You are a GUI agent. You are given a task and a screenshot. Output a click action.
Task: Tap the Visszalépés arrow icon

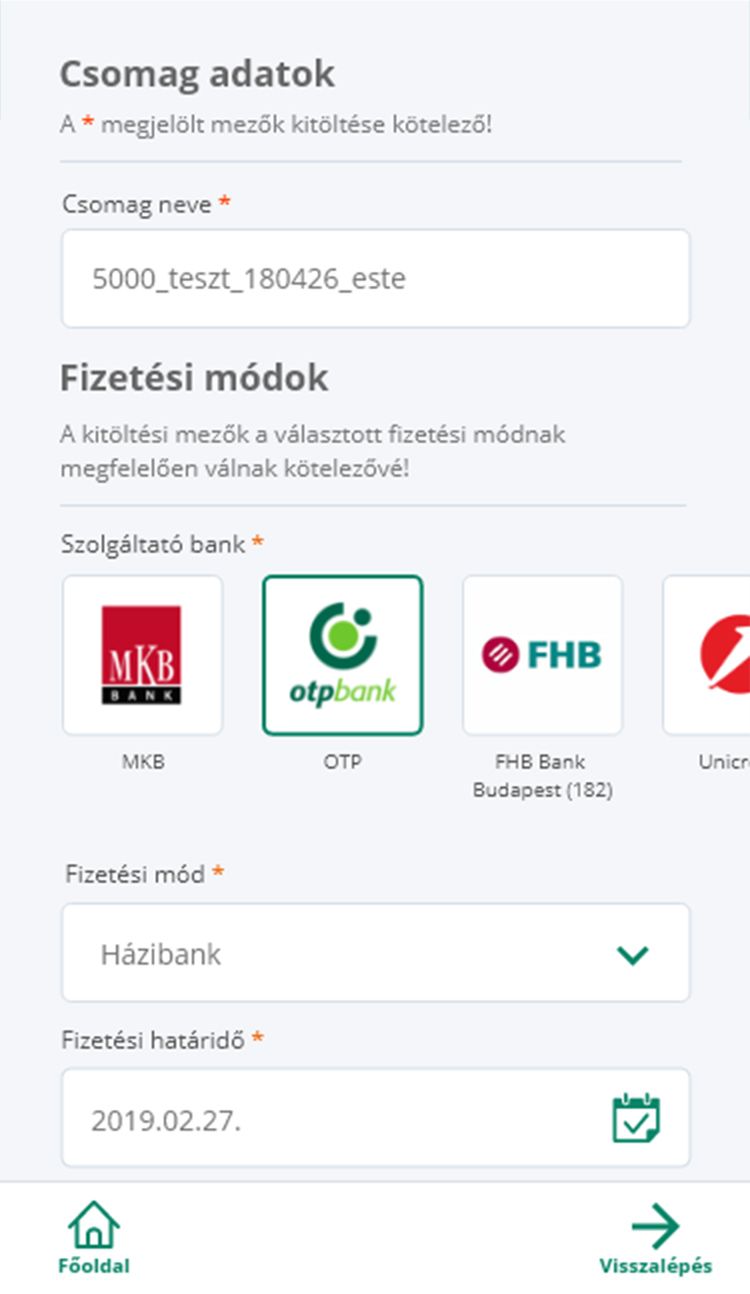point(655,1226)
